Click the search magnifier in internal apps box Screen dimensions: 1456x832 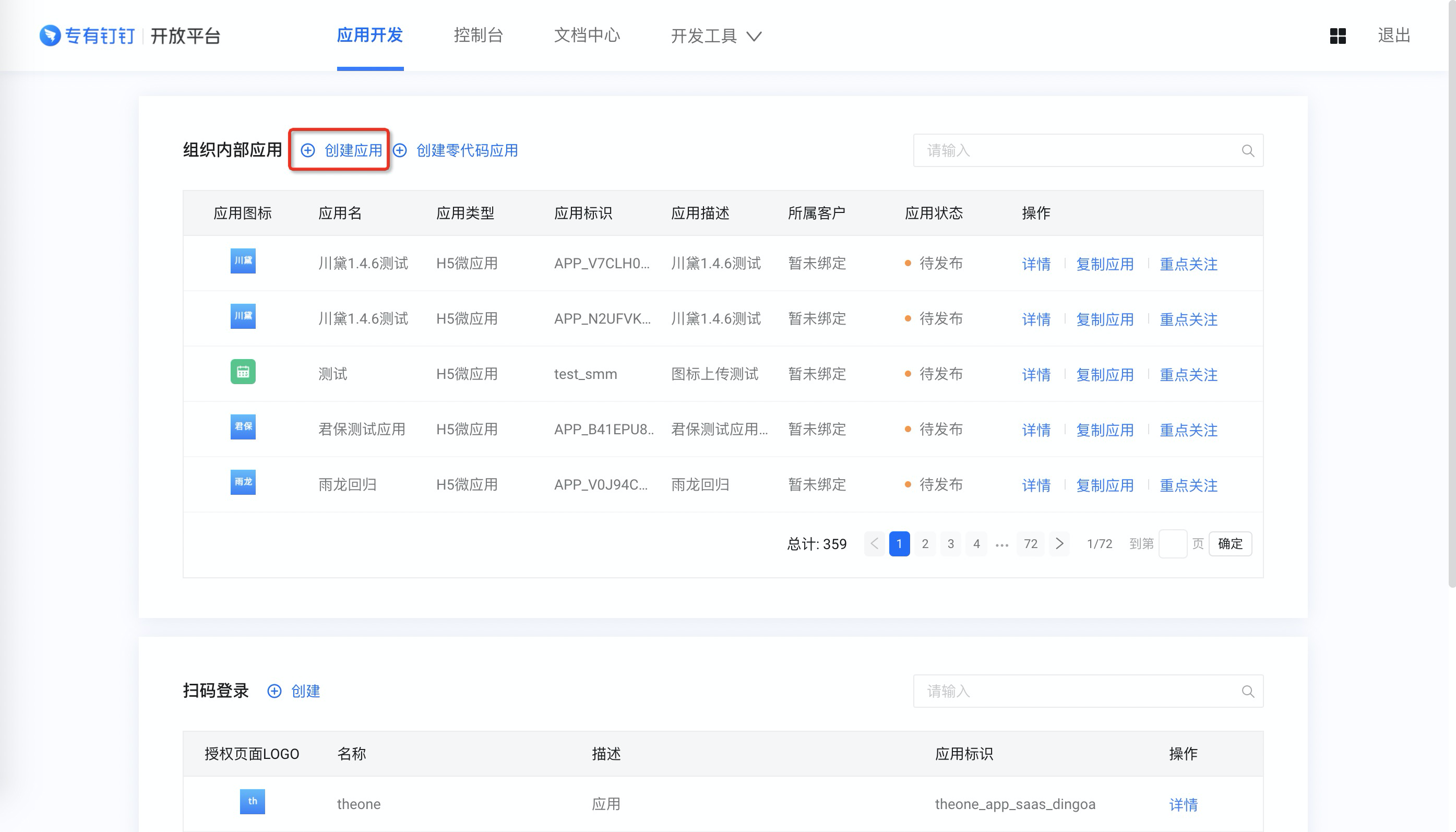click(x=1247, y=151)
